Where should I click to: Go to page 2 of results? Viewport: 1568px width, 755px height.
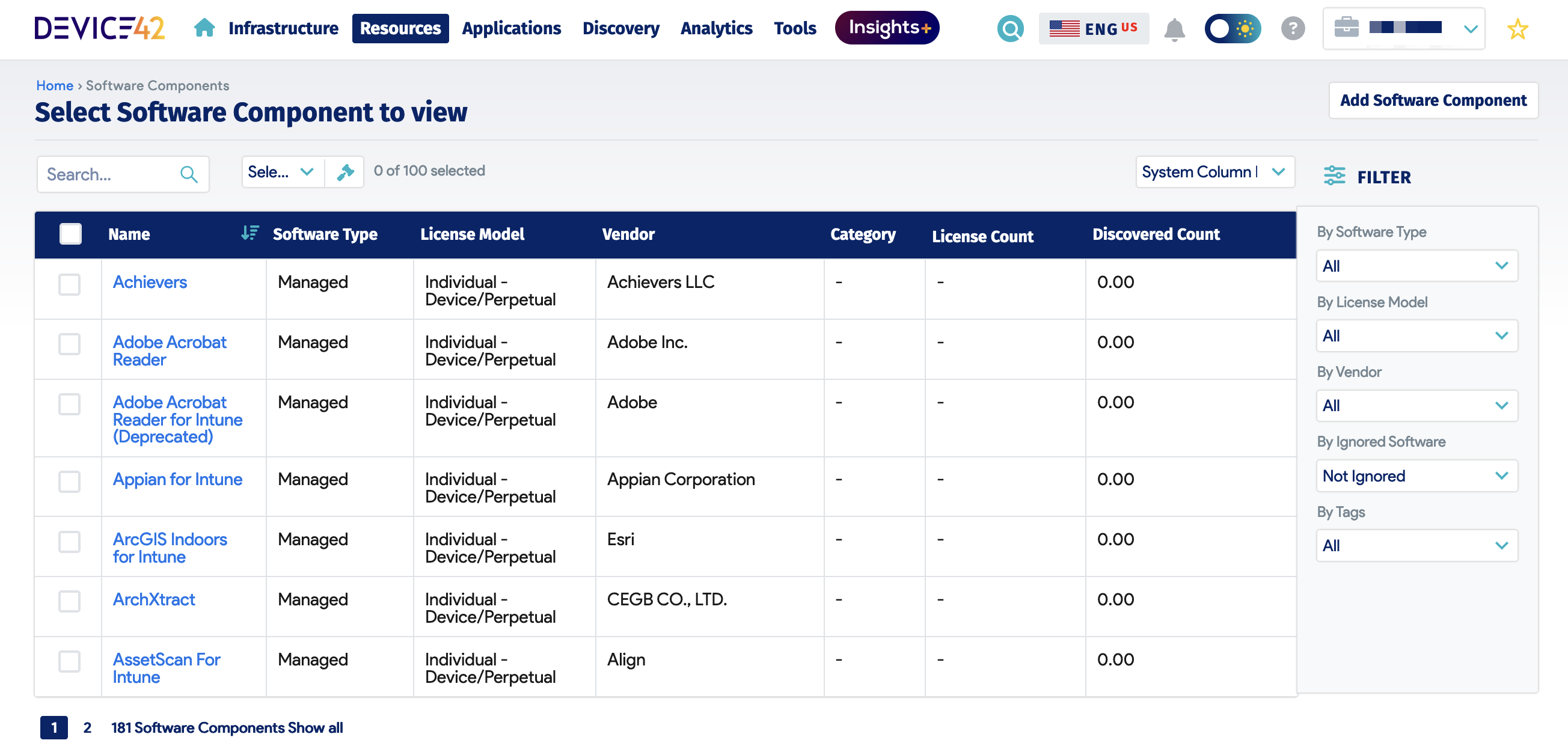[87, 727]
